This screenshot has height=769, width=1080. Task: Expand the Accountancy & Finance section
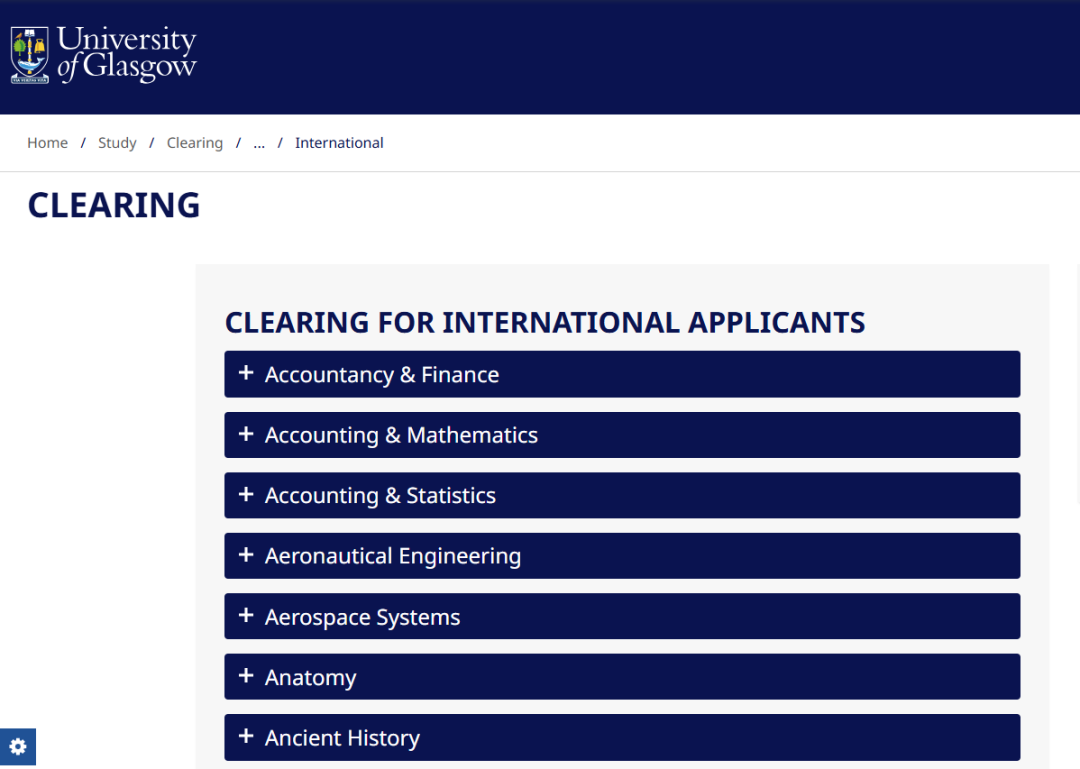[x=622, y=374]
